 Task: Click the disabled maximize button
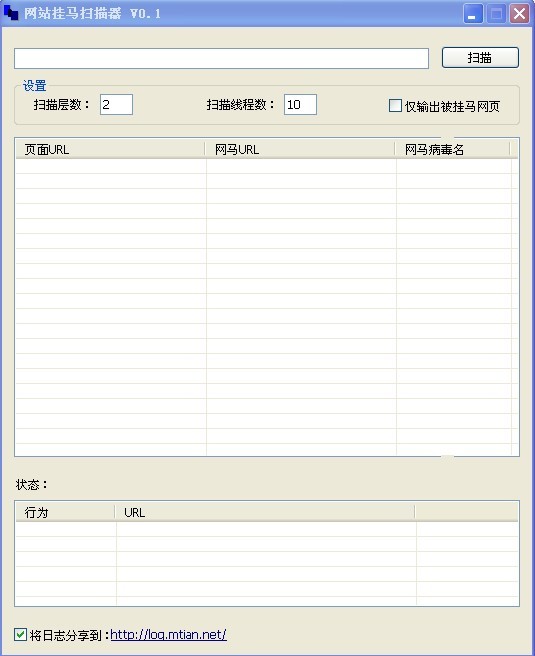click(x=497, y=14)
